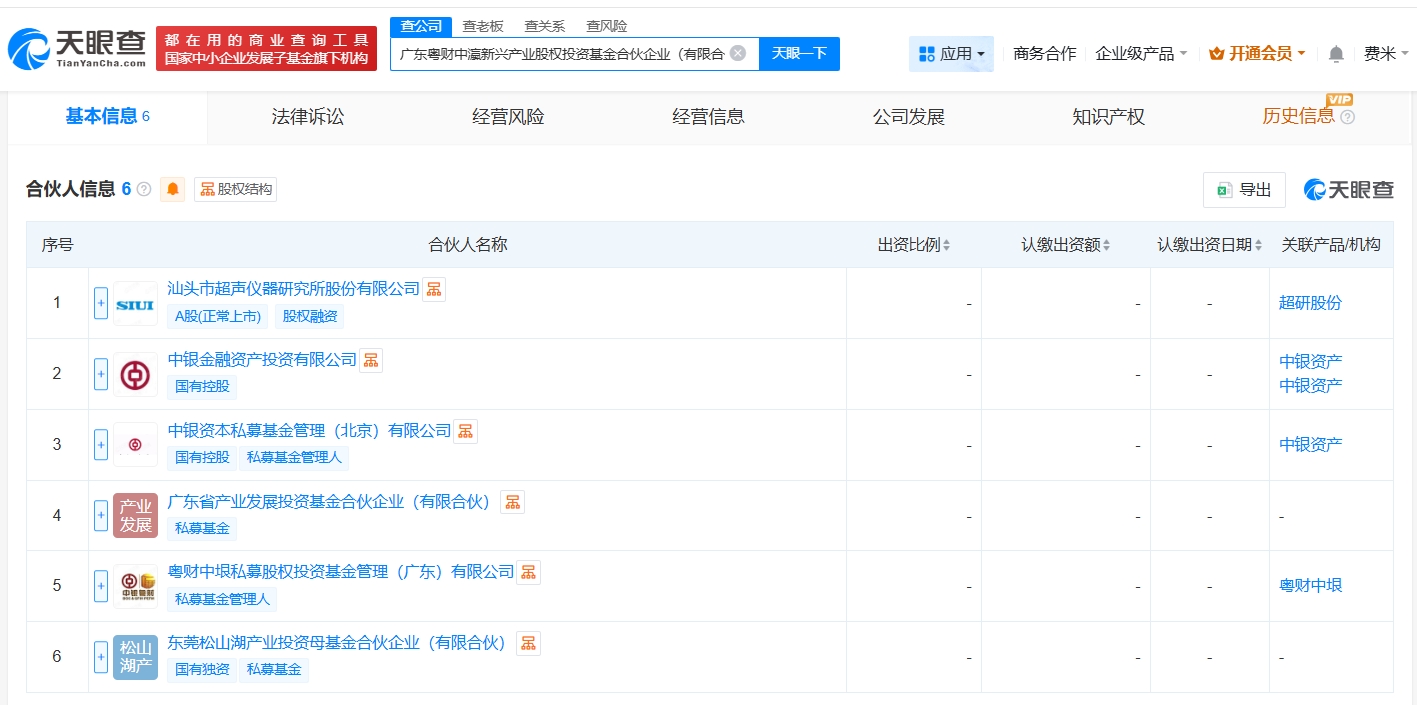The image size is (1417, 705).
Task: Click the help question mark beside 合伙人信息
Action: 144,189
